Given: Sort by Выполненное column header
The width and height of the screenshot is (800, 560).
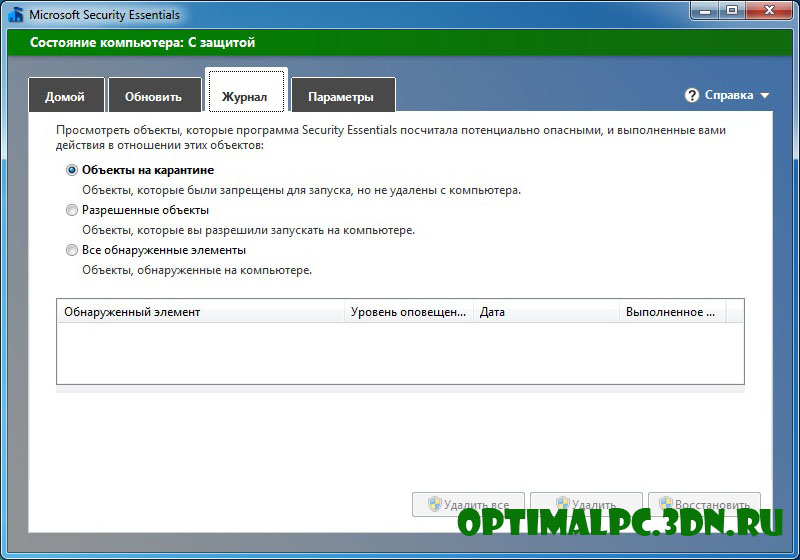Looking at the screenshot, I should coord(673,312).
